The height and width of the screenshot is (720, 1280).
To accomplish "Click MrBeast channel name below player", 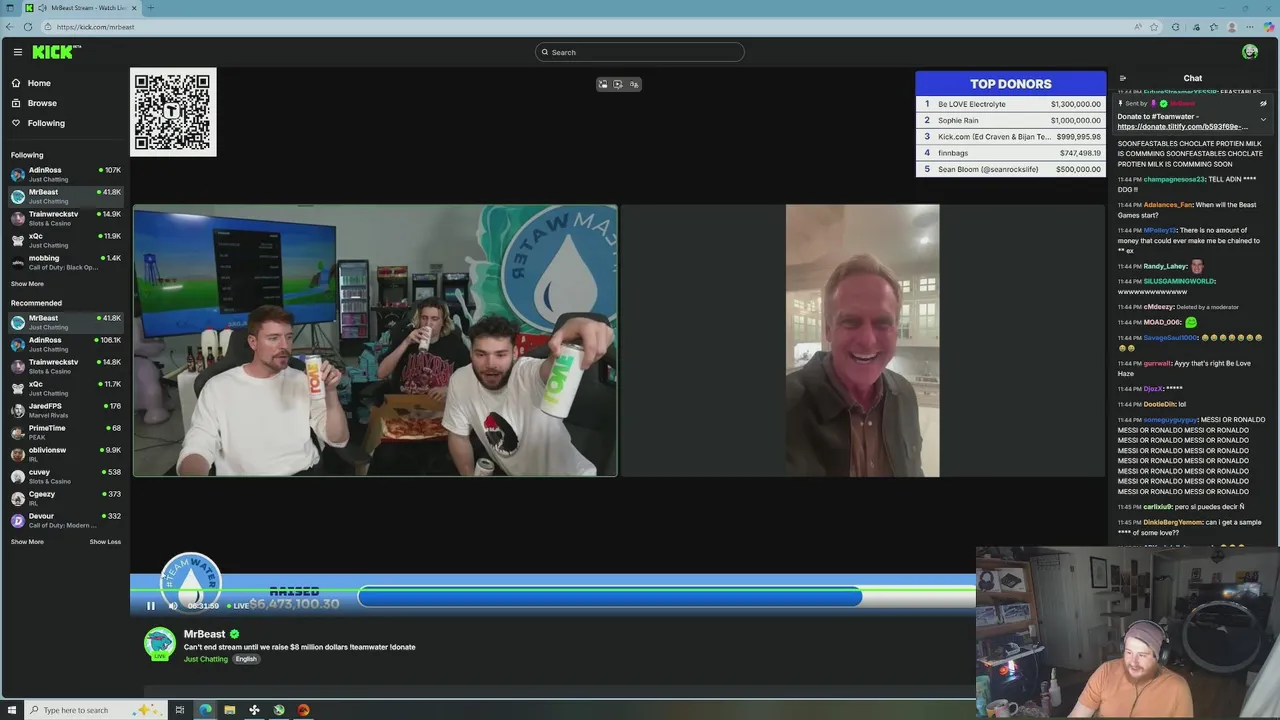I will (205, 634).
